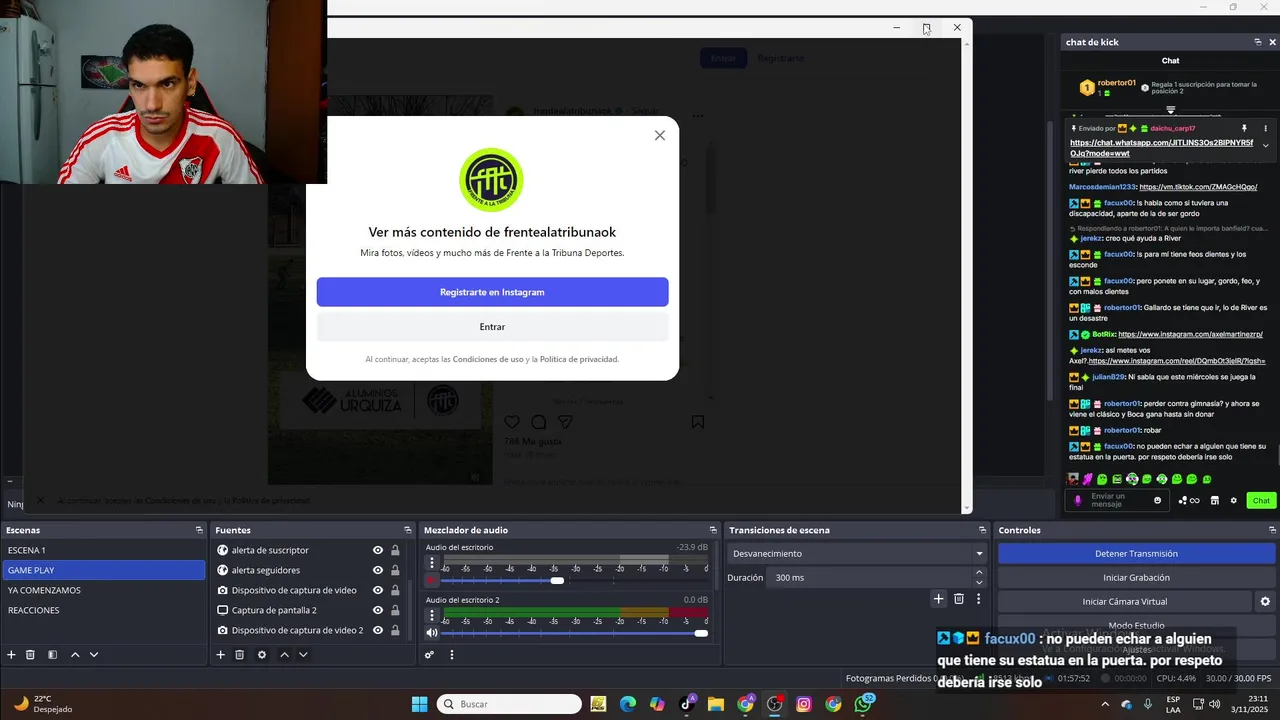The height and width of the screenshot is (720, 1280).
Task: Open virtual camera settings gear
Action: [1265, 601]
